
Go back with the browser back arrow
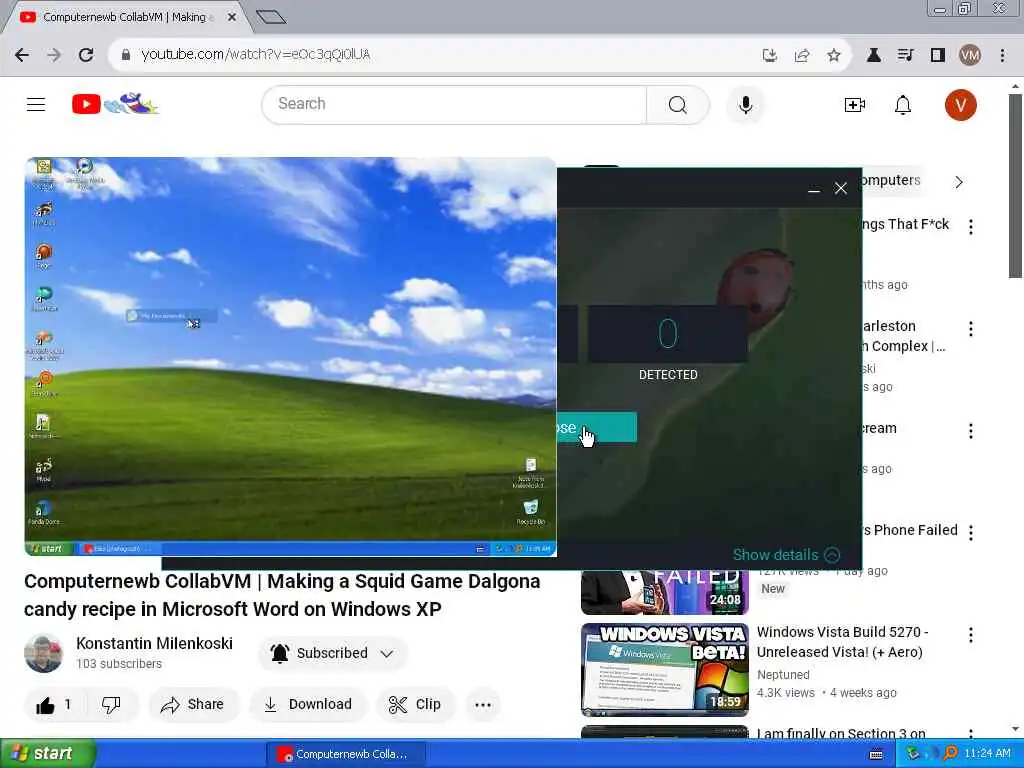22,55
